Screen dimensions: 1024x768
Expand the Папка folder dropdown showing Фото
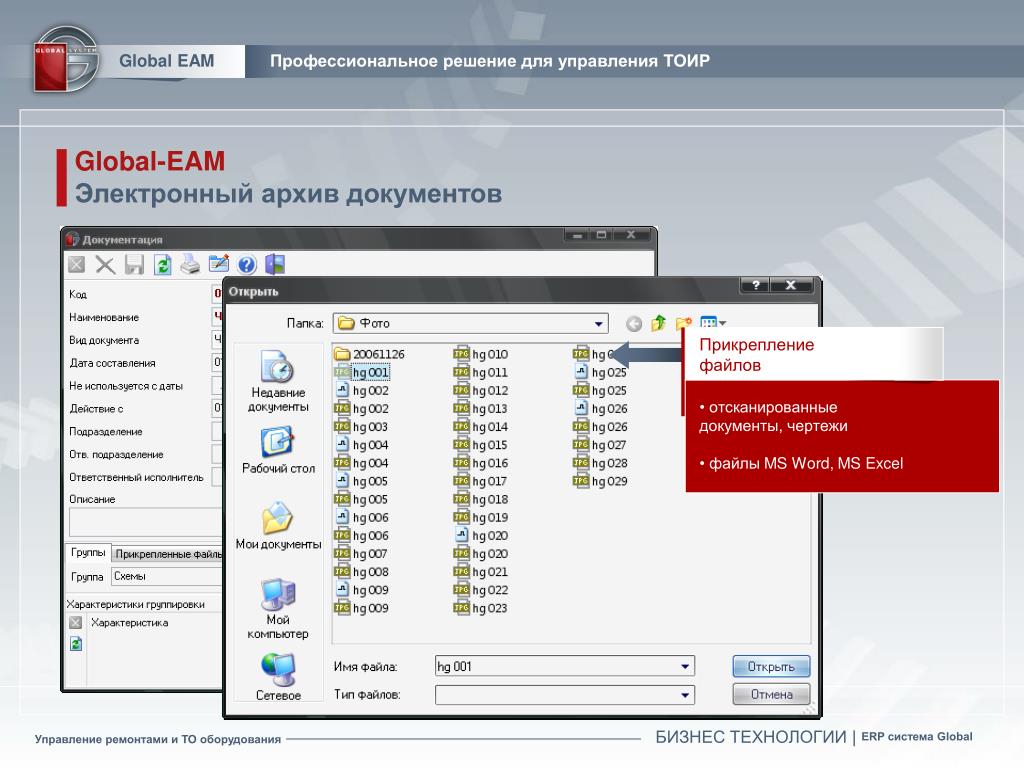598,324
